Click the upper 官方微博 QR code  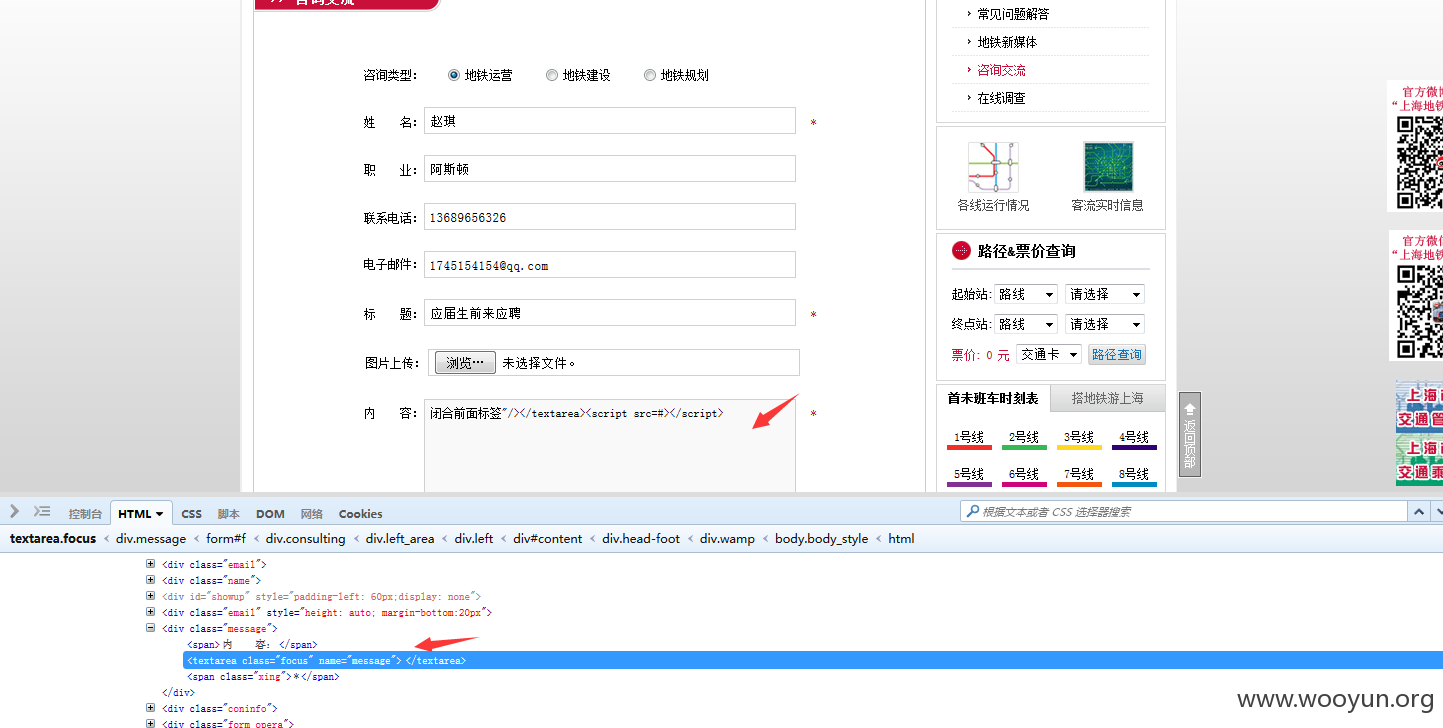1419,162
